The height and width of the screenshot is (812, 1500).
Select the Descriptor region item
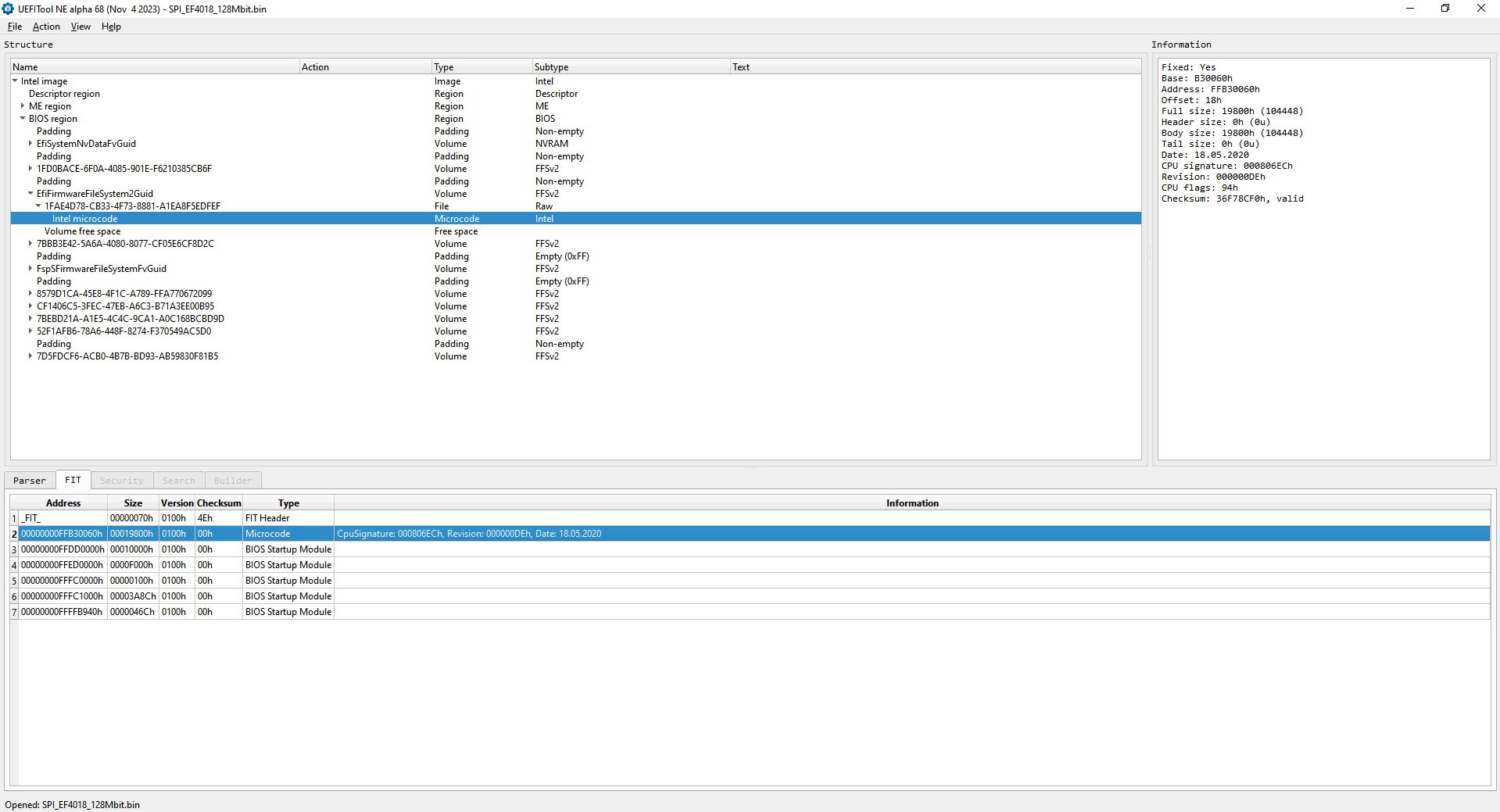[64, 94]
